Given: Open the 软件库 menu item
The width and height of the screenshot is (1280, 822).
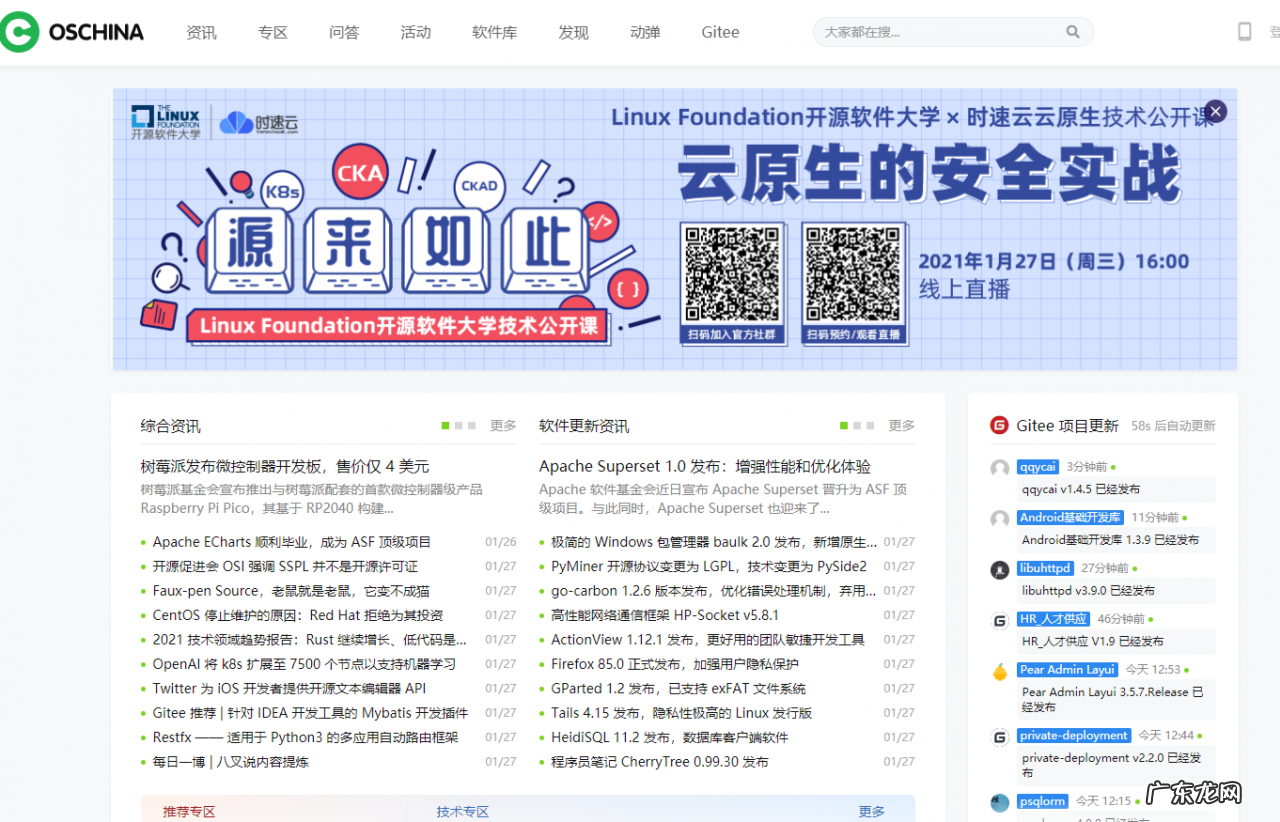Looking at the screenshot, I should pos(494,32).
